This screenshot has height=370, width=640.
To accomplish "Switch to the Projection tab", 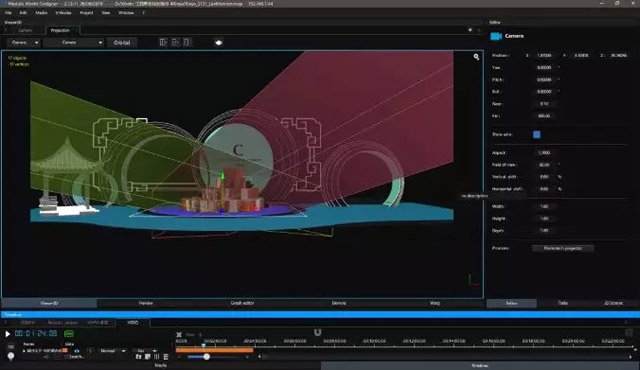I will click(60, 31).
